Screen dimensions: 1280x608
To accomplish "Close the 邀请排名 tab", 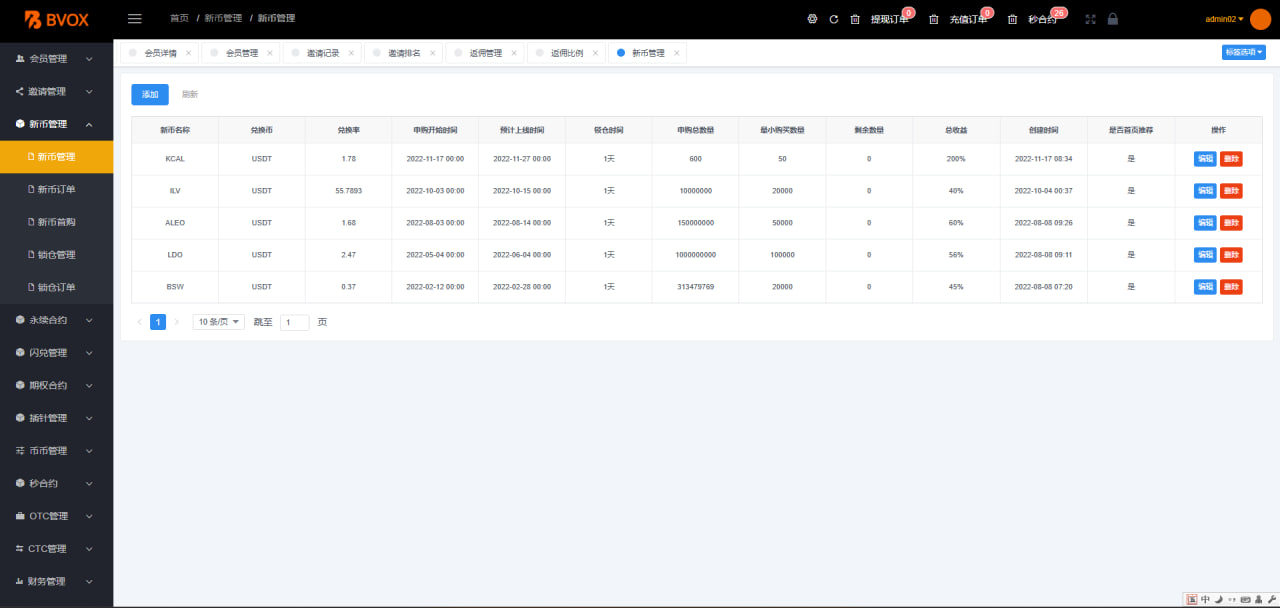I will tap(432, 53).
